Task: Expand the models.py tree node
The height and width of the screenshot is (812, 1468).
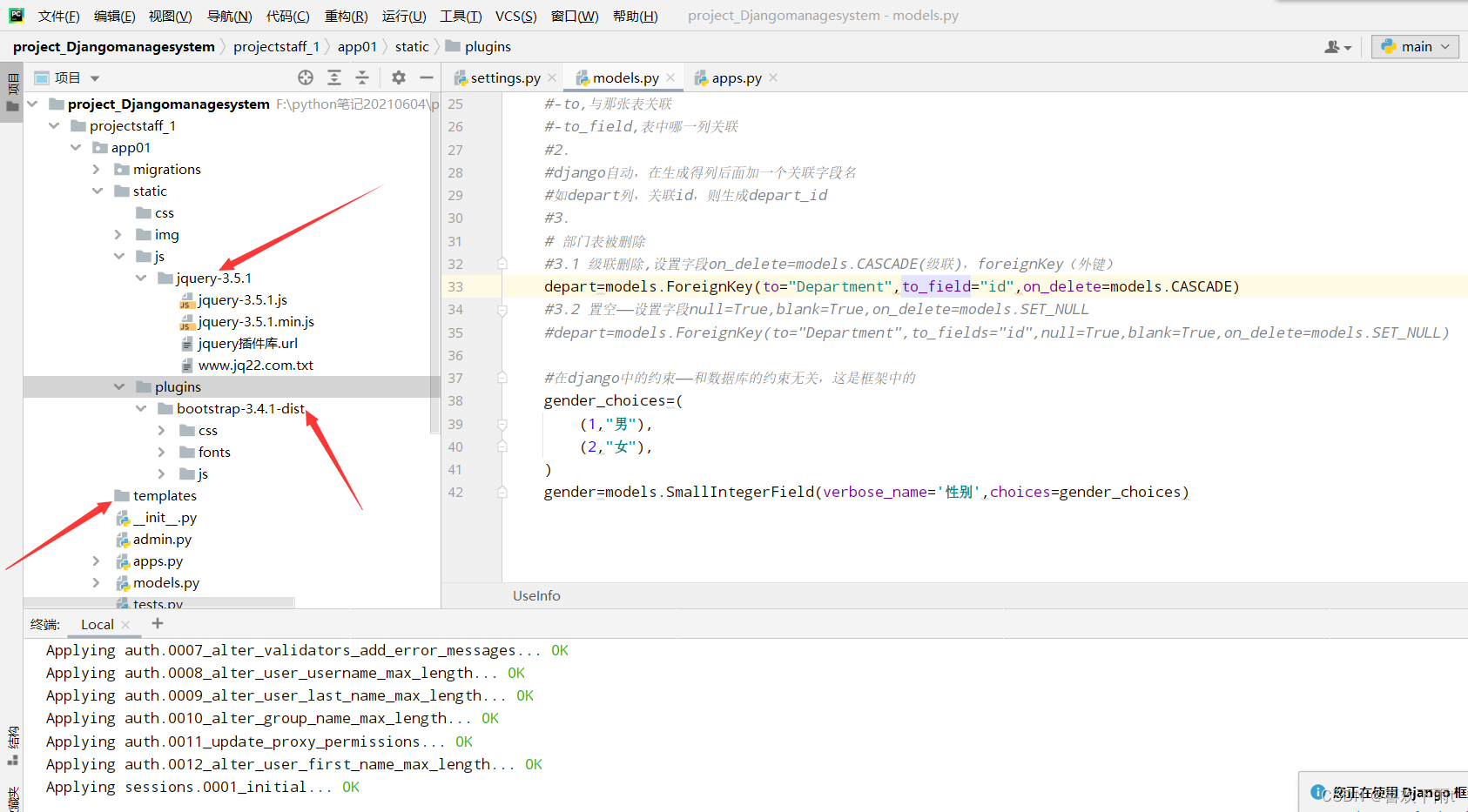Action: click(97, 583)
